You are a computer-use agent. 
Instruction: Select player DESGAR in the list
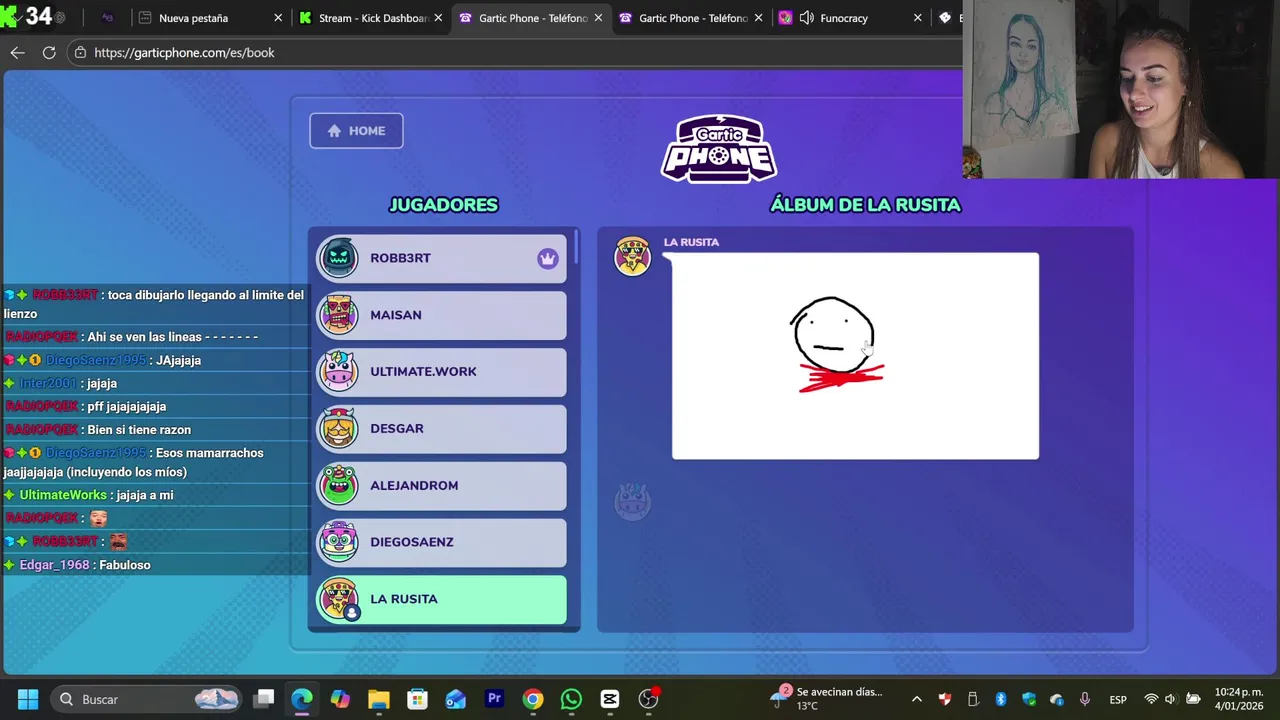point(441,428)
